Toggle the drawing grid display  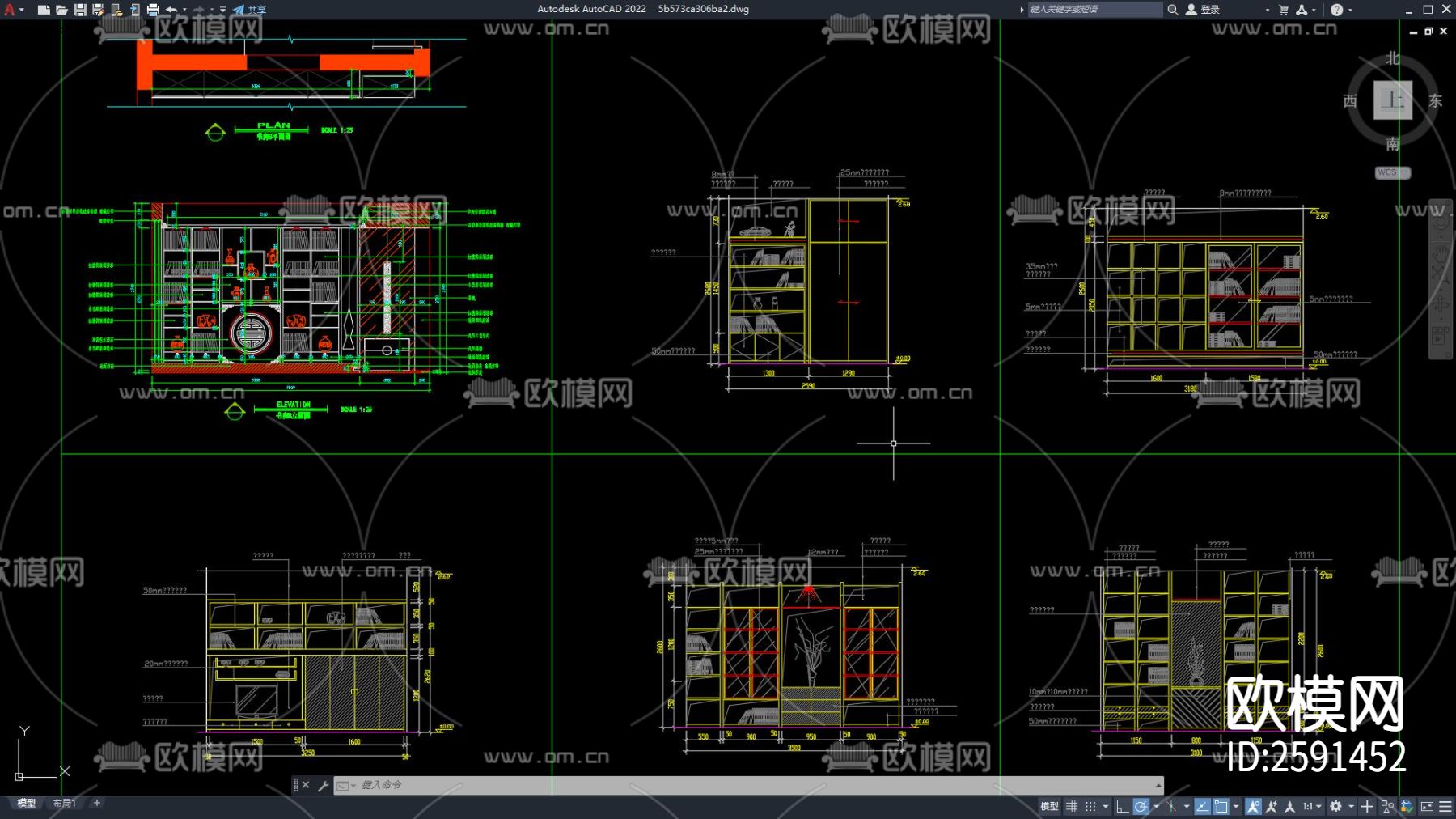coord(1072,806)
